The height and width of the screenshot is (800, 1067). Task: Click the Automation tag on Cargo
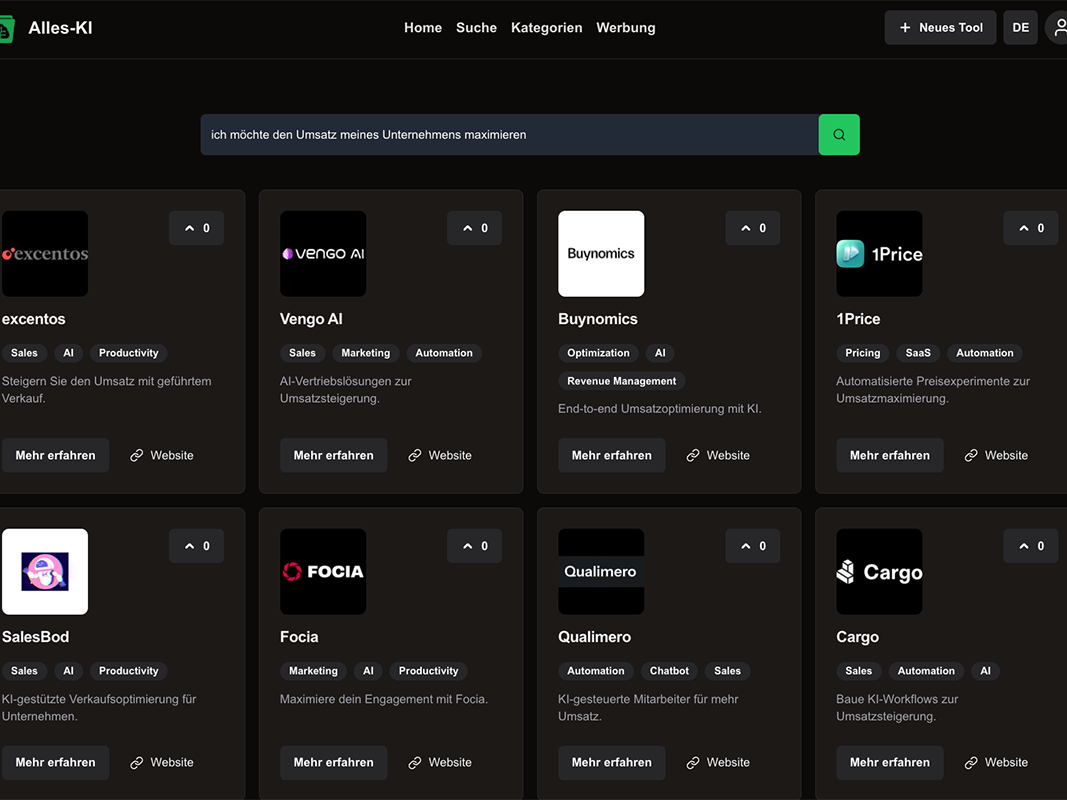tap(925, 671)
